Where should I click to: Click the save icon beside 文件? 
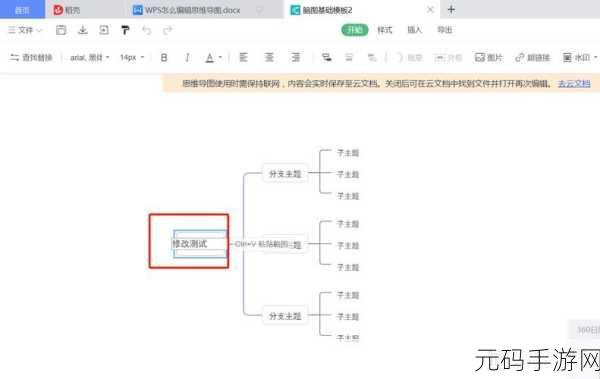tap(61, 30)
